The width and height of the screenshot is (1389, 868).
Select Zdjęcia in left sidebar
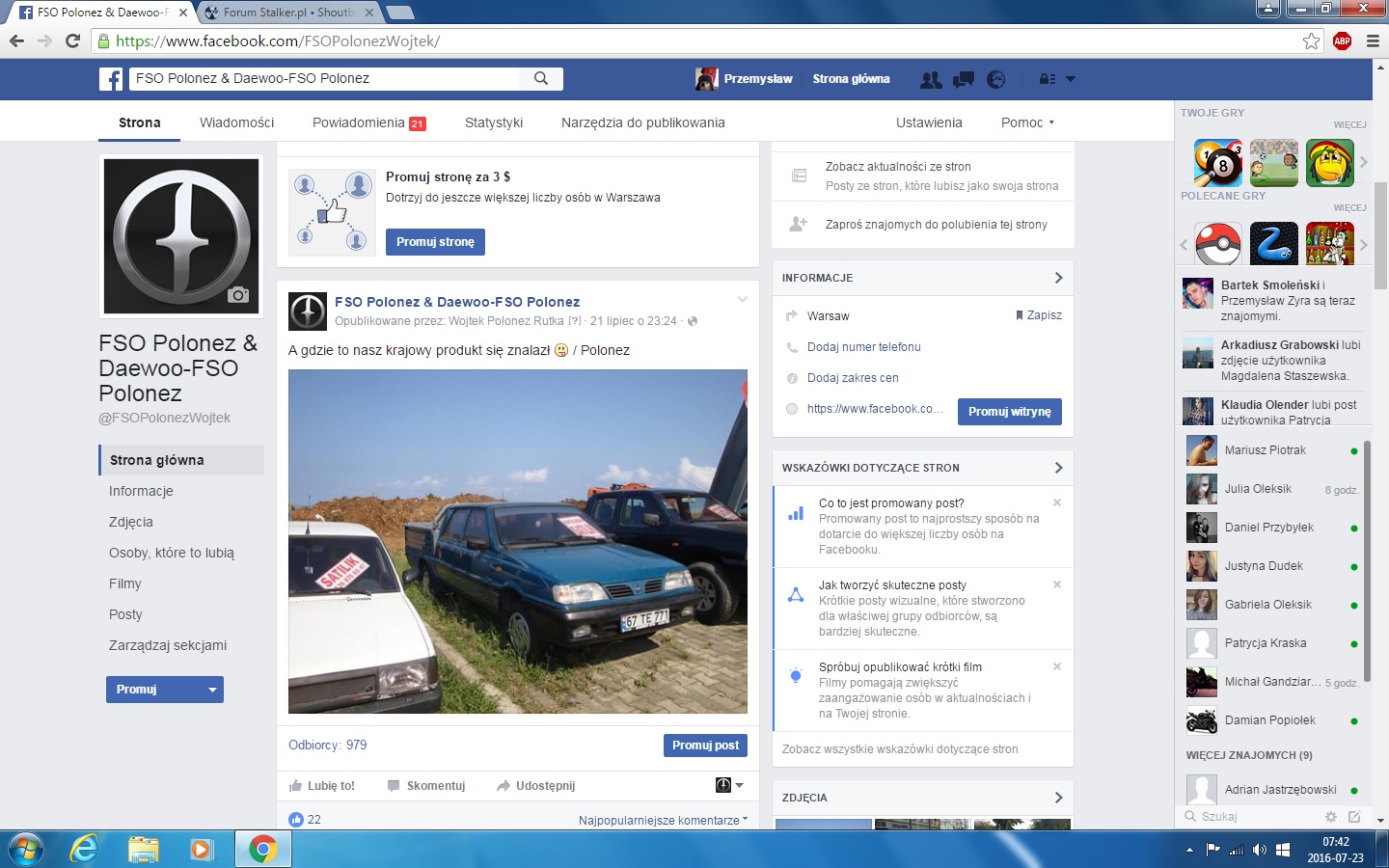[131, 522]
